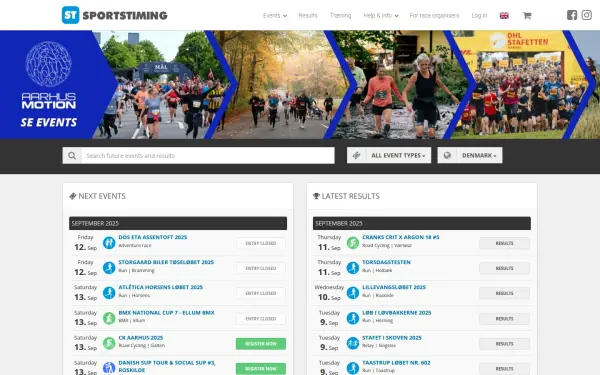The image size is (600, 375).
Task: Open DOS ETA Assentoft 2025 event link
Action: pyautogui.click(x=153, y=237)
